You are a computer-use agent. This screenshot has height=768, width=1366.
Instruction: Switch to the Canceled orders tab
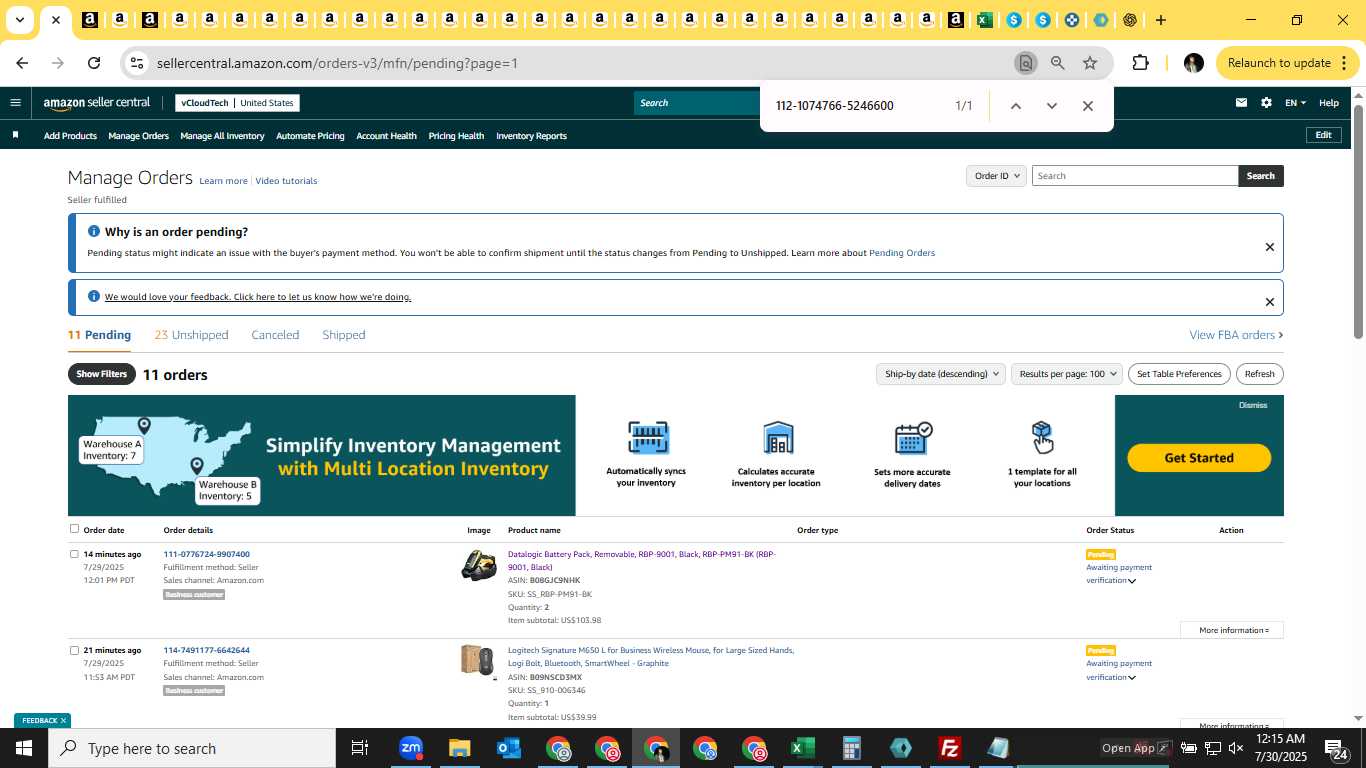[x=275, y=335]
